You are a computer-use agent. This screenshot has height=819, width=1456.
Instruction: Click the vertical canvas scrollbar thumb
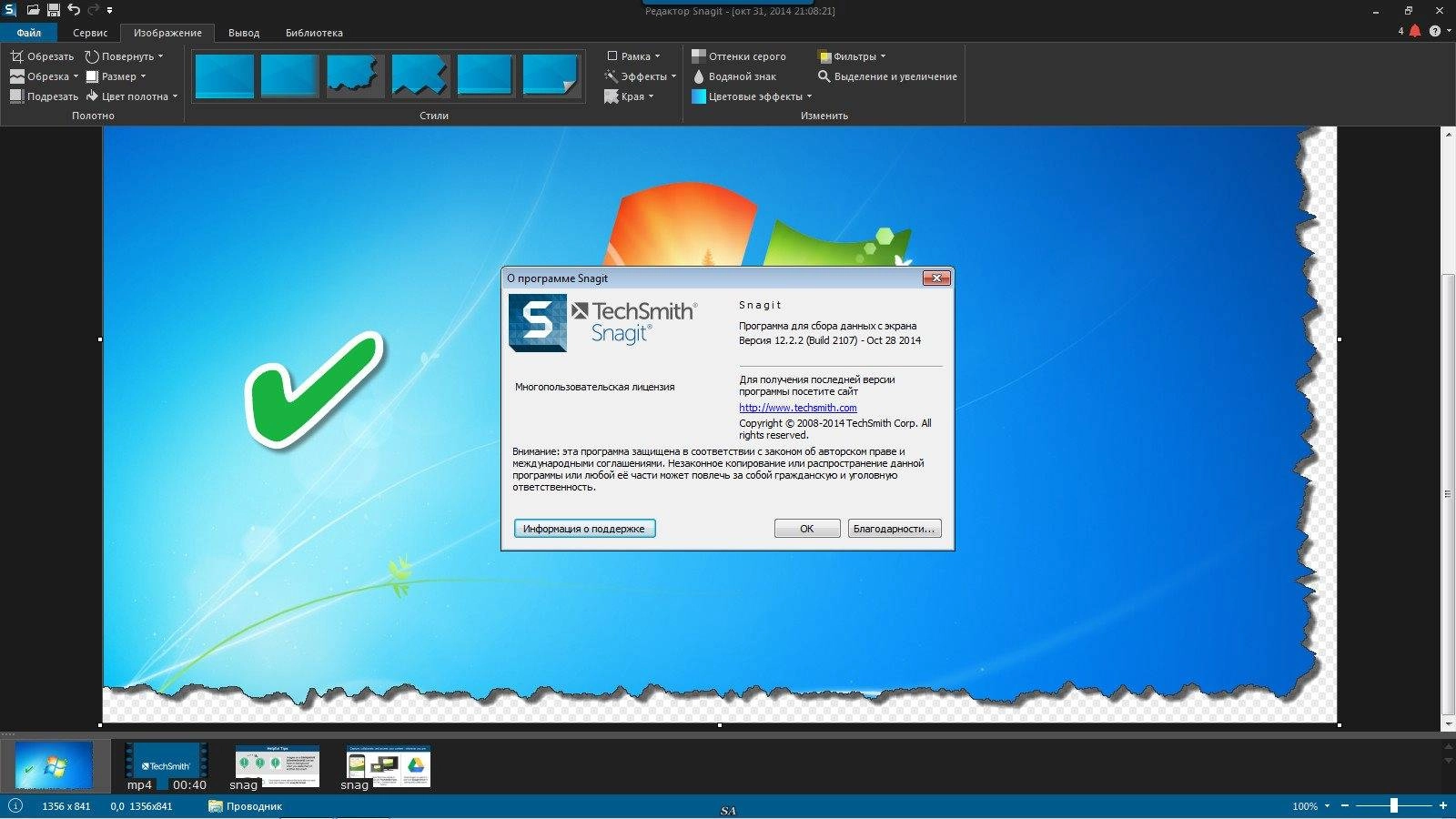[x=1448, y=494]
